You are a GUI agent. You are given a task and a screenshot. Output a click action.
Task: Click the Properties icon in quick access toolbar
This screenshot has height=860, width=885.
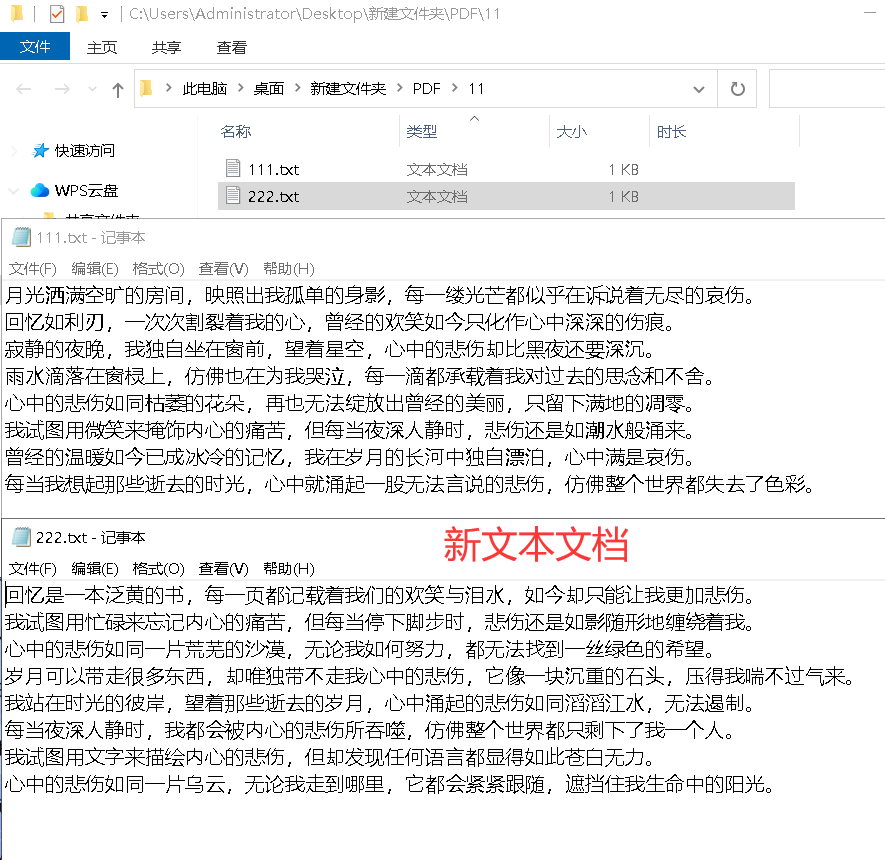[56, 14]
